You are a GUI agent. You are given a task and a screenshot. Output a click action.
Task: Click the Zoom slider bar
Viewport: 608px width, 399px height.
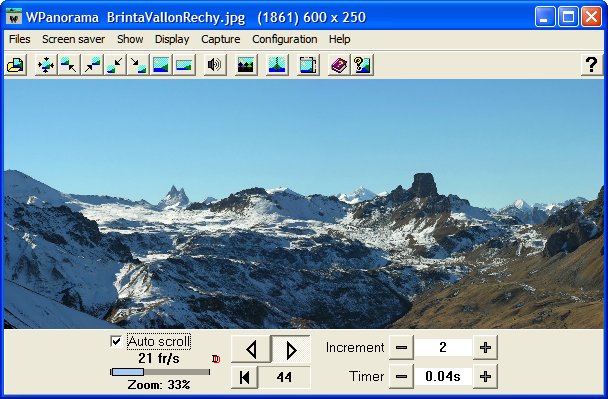pos(160,372)
